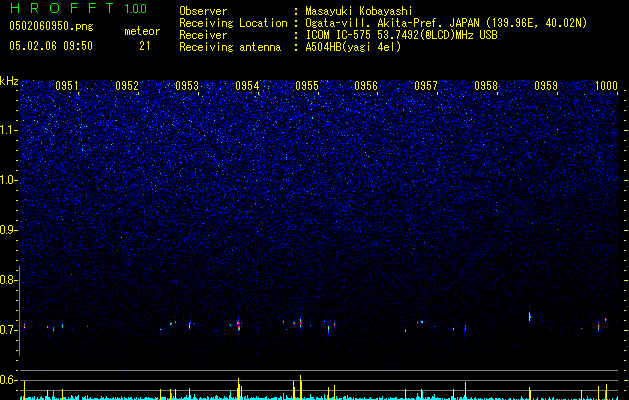Click the 1000 time marker
This screenshot has width=629, height=400.
click(x=606, y=86)
